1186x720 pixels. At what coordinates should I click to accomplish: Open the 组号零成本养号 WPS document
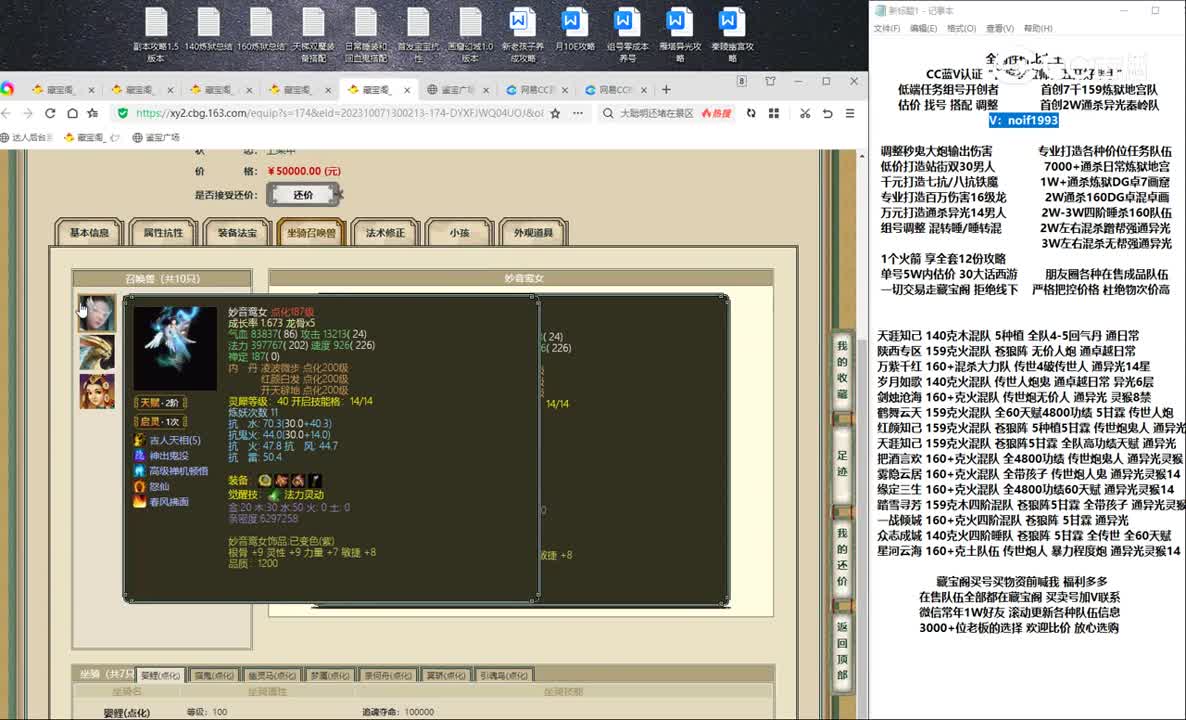[628, 35]
